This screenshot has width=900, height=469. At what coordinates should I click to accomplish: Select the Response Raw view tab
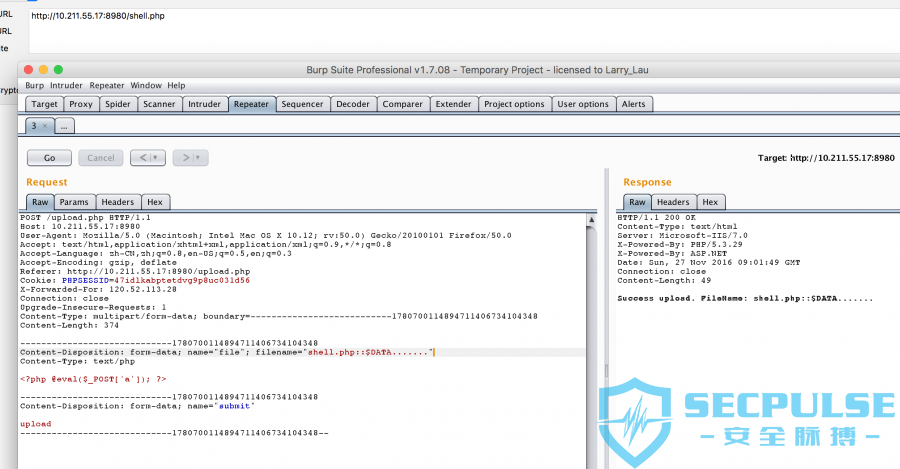(x=637, y=202)
